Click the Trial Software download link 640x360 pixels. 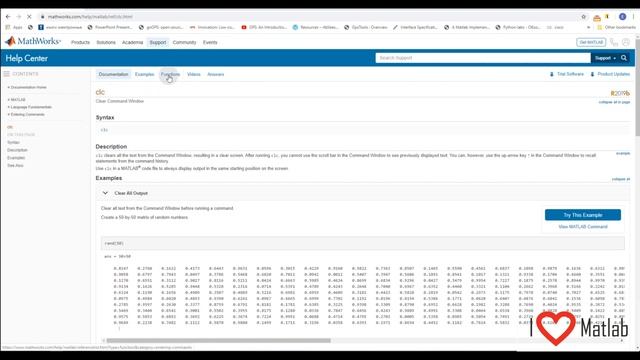click(x=567, y=74)
